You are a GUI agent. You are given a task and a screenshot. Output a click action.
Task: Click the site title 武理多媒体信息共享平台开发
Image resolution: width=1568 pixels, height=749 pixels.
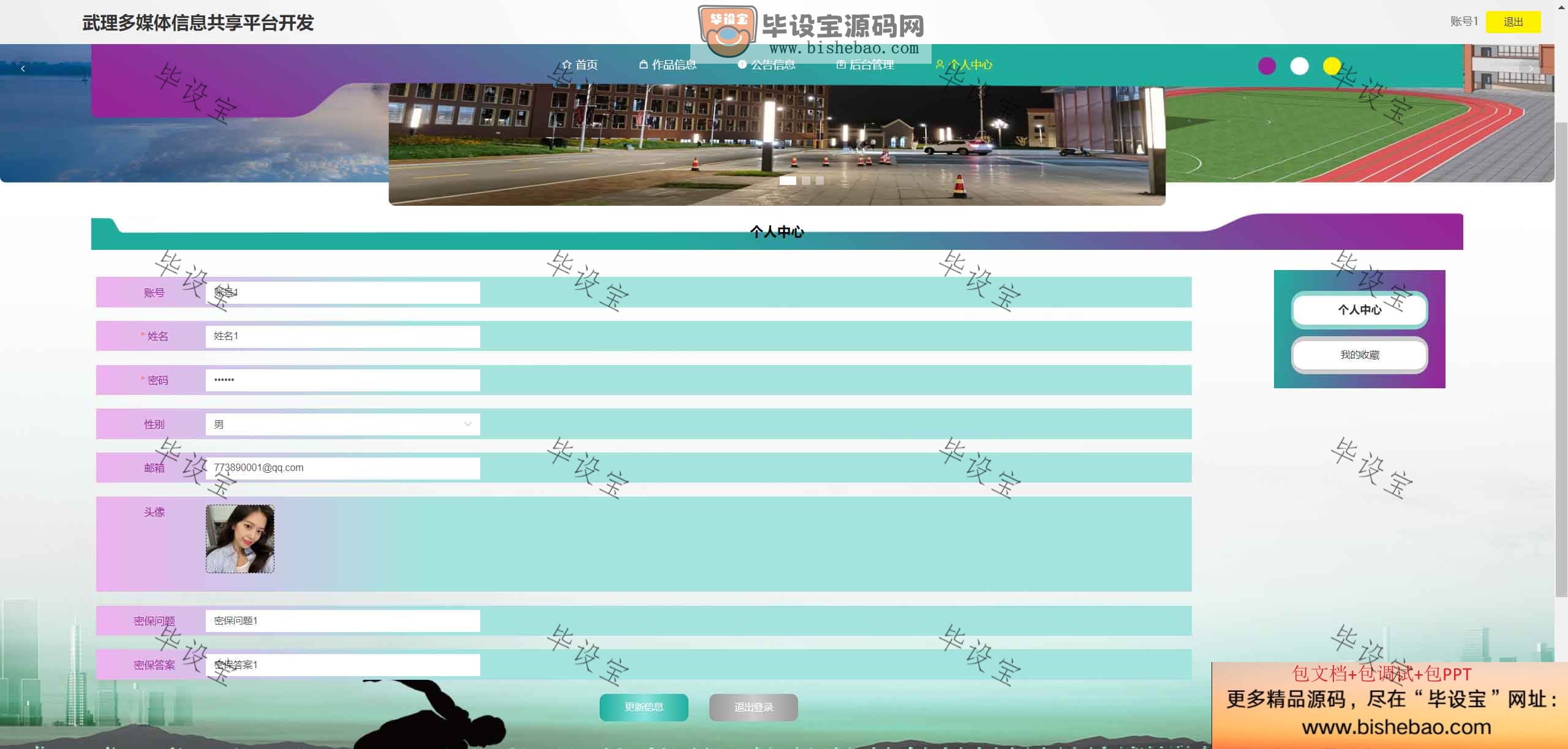pos(198,23)
